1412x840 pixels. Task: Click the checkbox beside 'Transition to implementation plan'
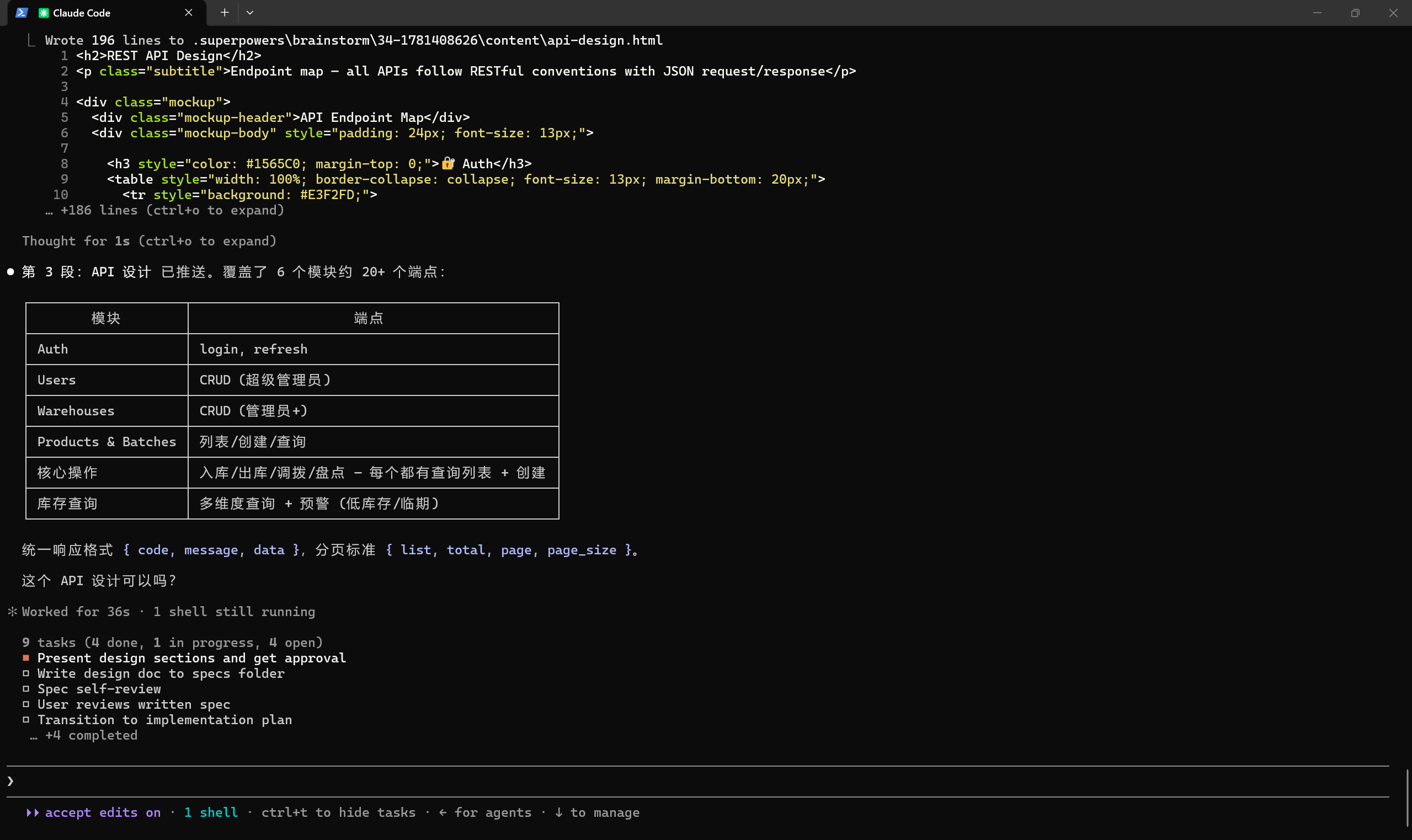26,719
